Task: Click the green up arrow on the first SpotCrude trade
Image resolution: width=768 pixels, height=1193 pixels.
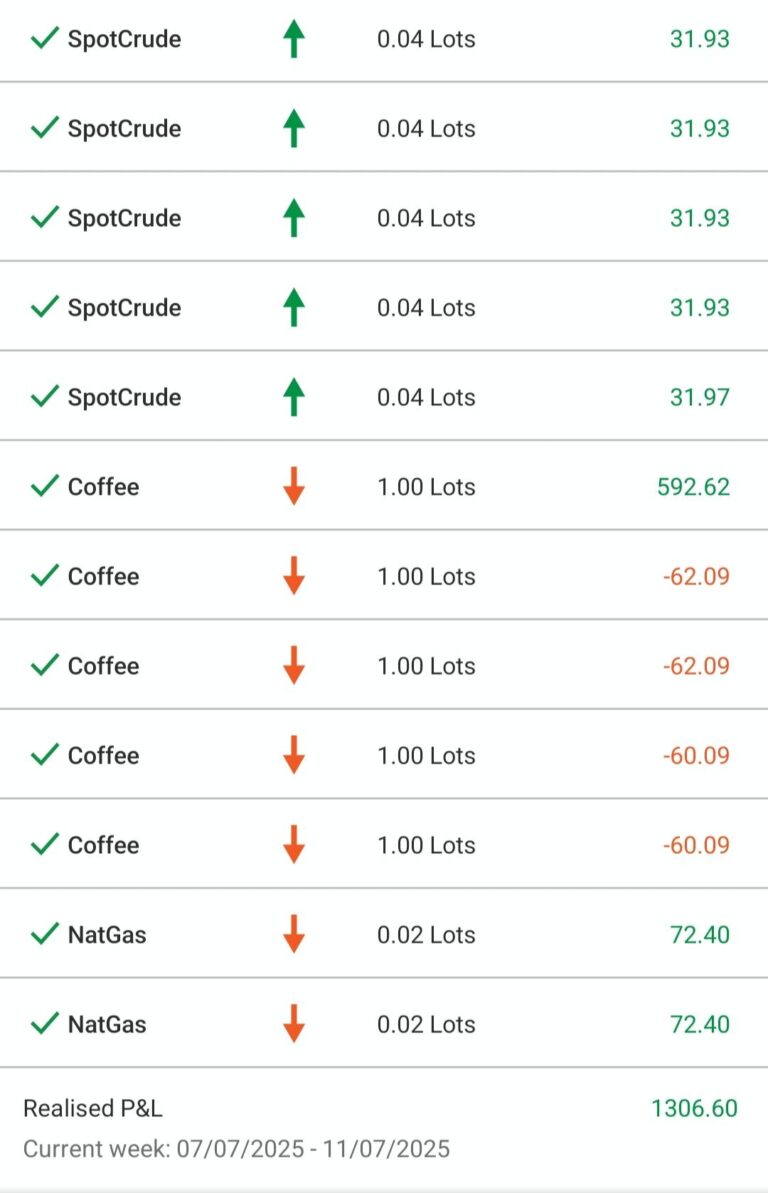Action: tap(294, 39)
